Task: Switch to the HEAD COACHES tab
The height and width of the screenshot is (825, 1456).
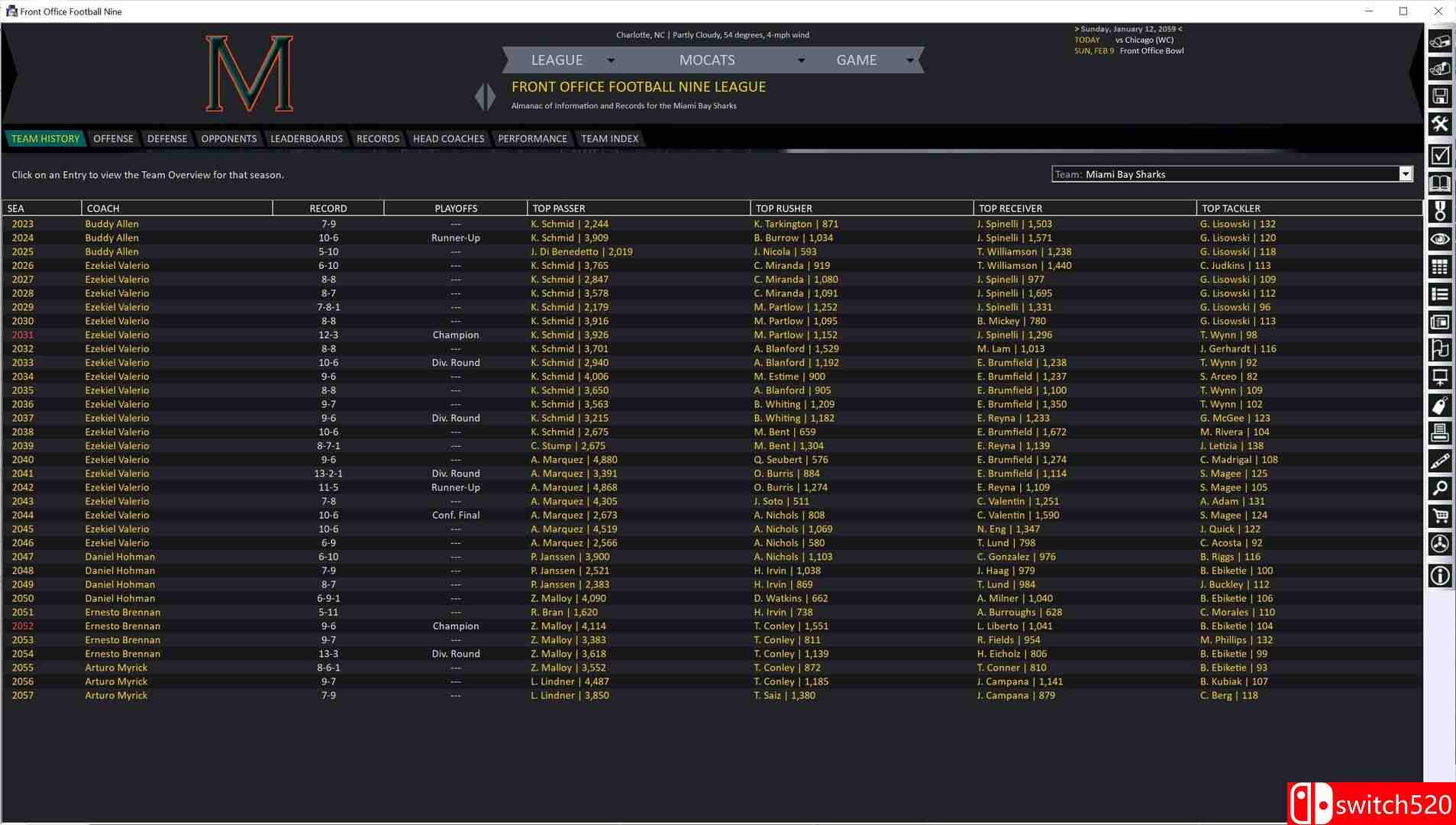Action: point(448,138)
